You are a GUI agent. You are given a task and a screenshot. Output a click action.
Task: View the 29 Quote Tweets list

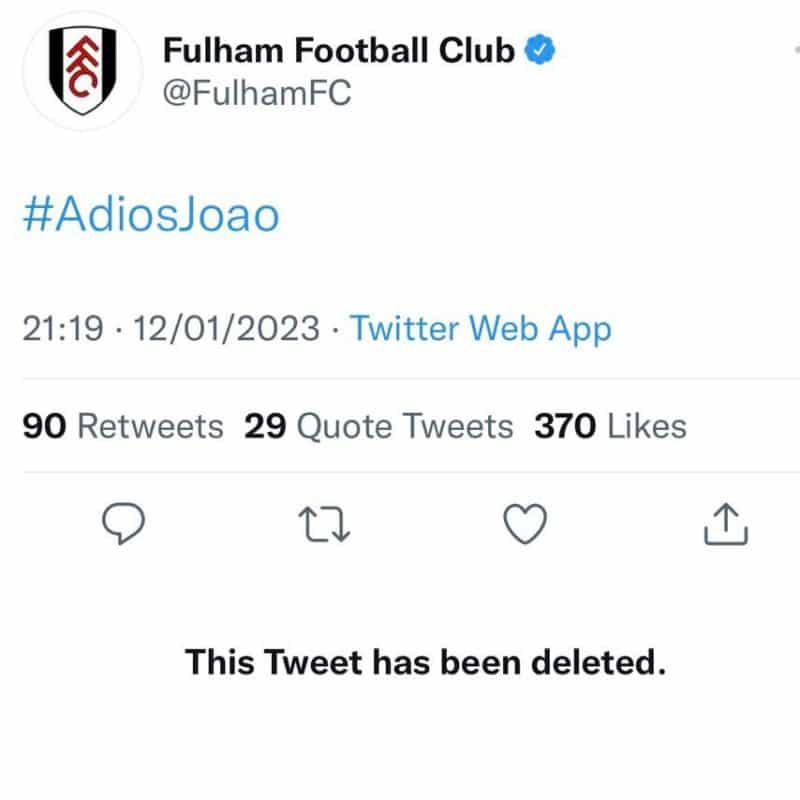[379, 426]
